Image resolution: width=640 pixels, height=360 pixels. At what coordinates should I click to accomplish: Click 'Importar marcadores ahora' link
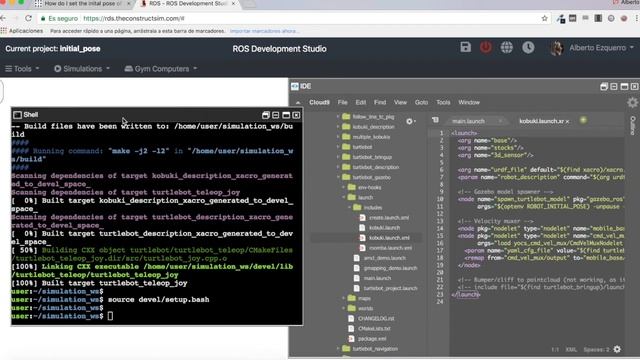click(x=264, y=31)
